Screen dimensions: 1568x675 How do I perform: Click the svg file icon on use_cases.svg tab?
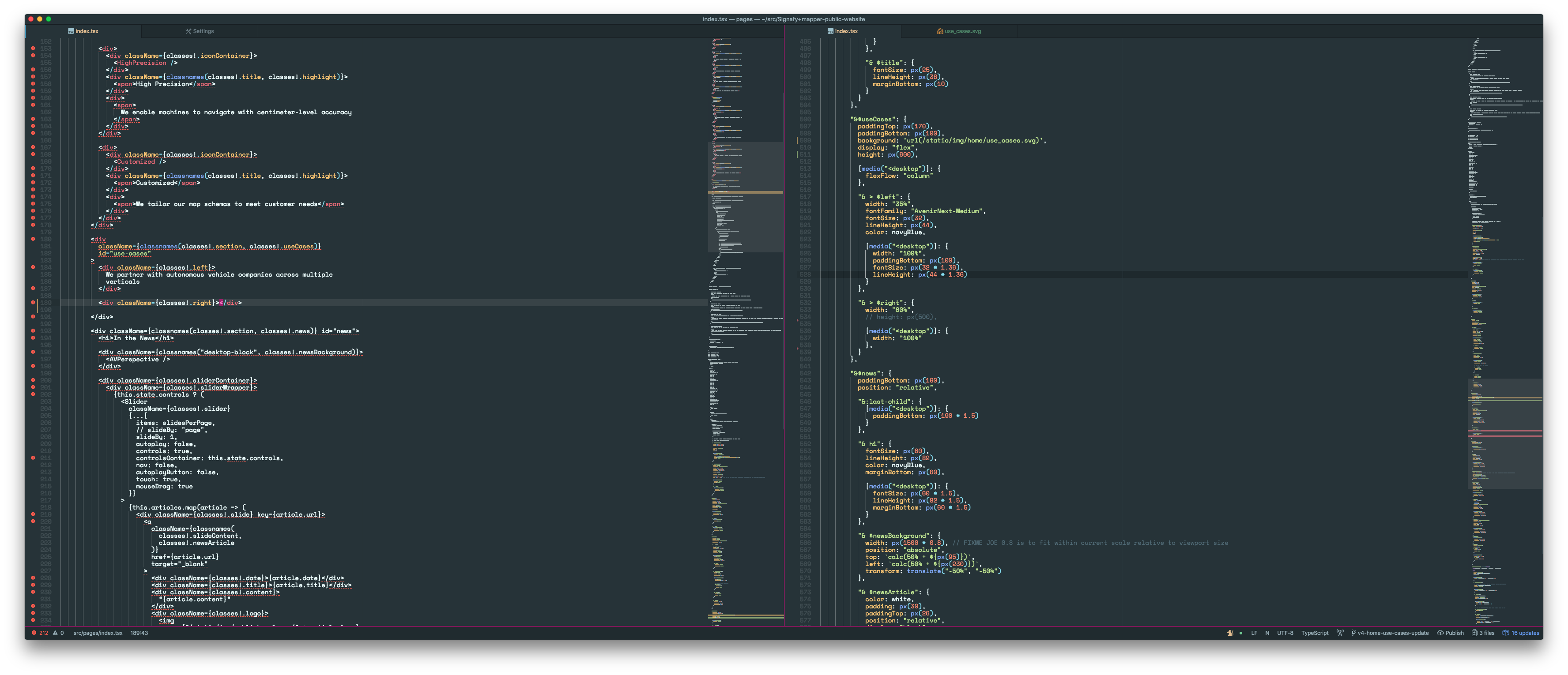[939, 31]
